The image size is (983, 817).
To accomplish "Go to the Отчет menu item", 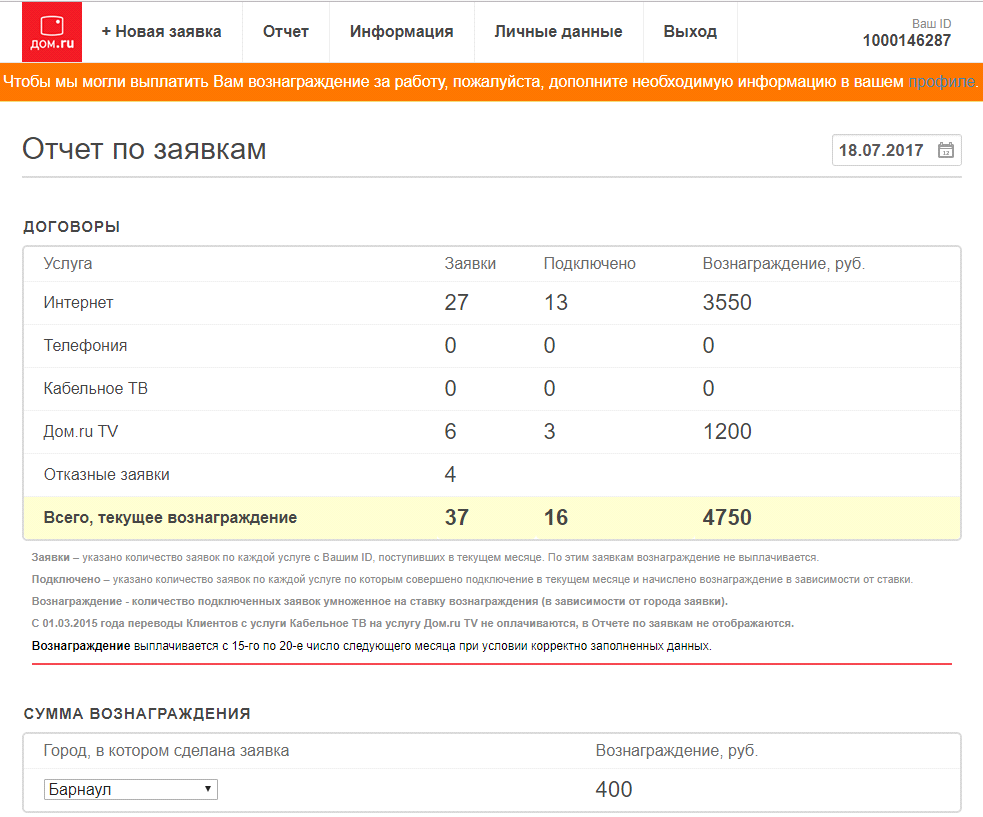I will [x=286, y=32].
